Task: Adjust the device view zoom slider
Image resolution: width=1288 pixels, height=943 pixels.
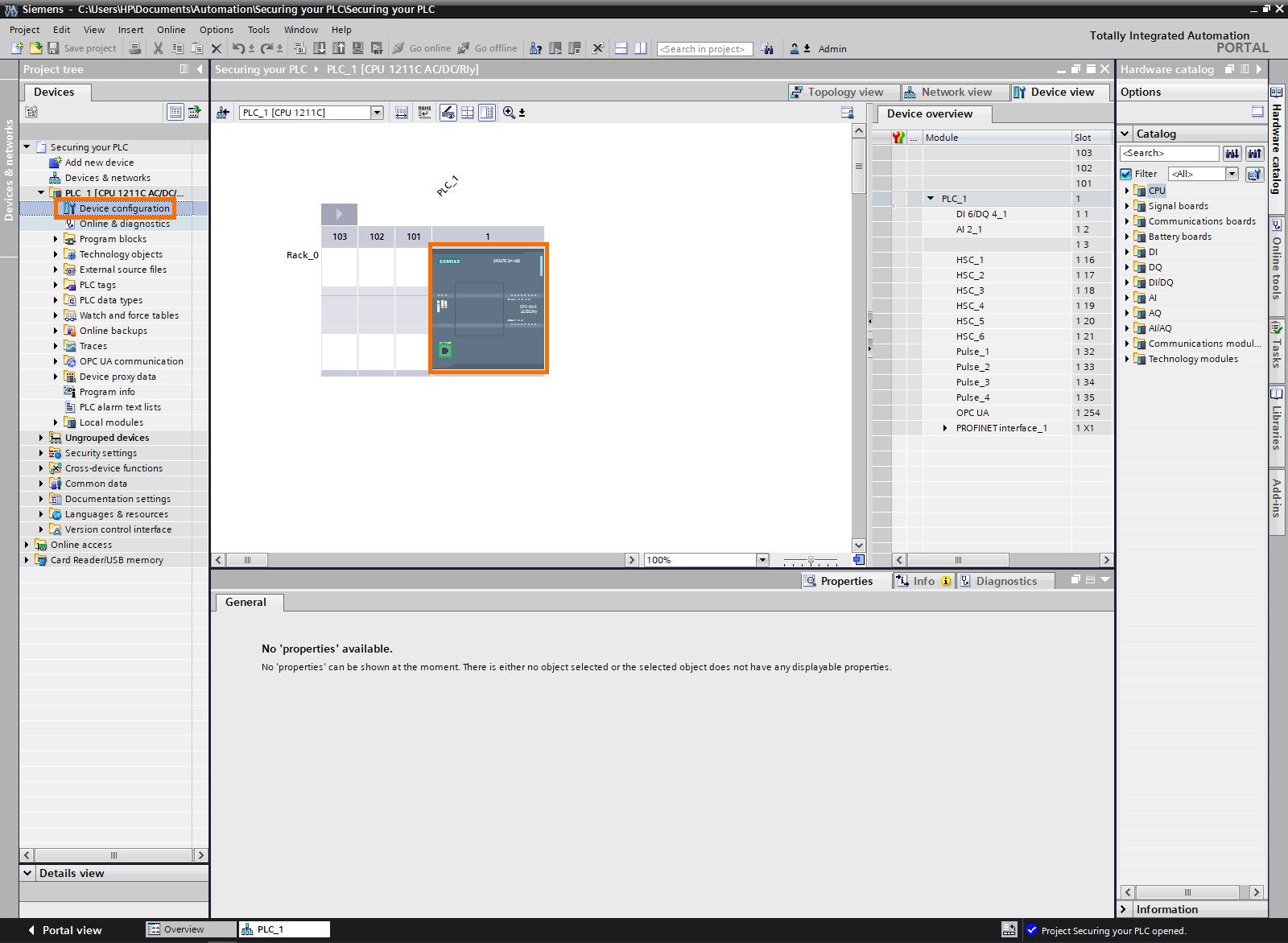Action: click(811, 560)
